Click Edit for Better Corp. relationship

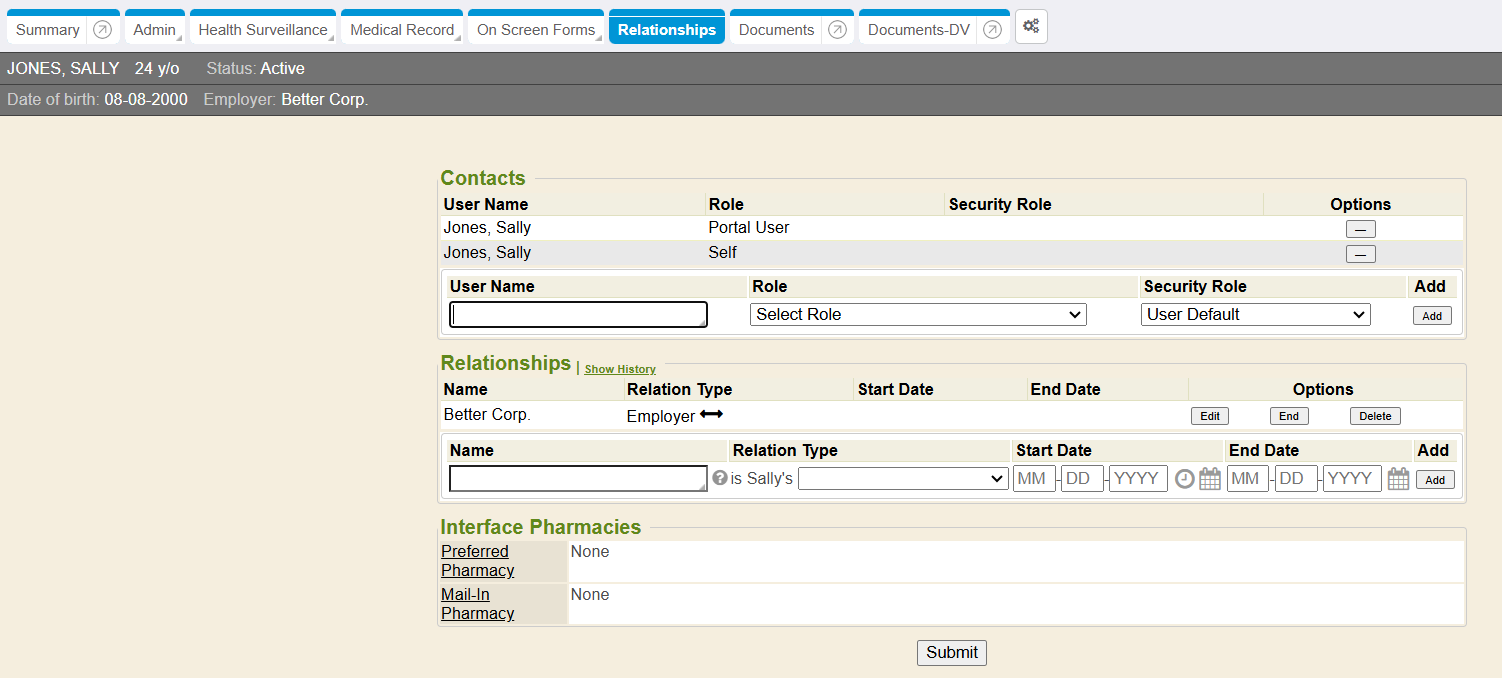pyautogui.click(x=1209, y=416)
